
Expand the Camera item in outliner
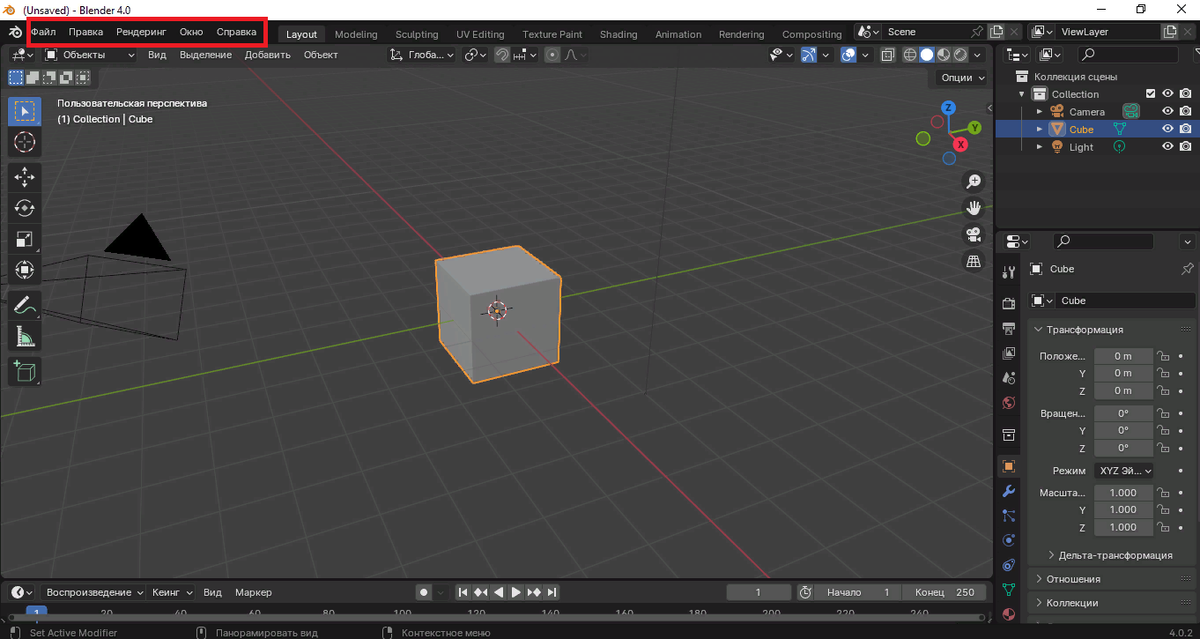pyautogui.click(x=1040, y=111)
